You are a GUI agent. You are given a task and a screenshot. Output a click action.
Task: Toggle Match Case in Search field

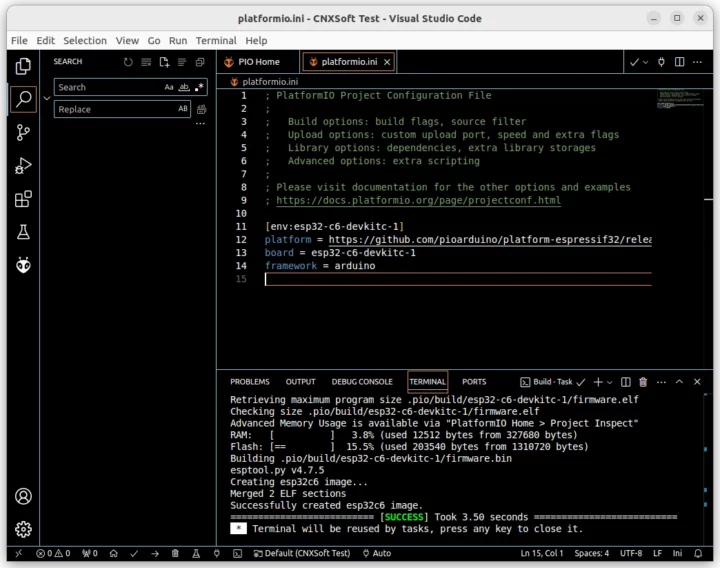(x=169, y=88)
